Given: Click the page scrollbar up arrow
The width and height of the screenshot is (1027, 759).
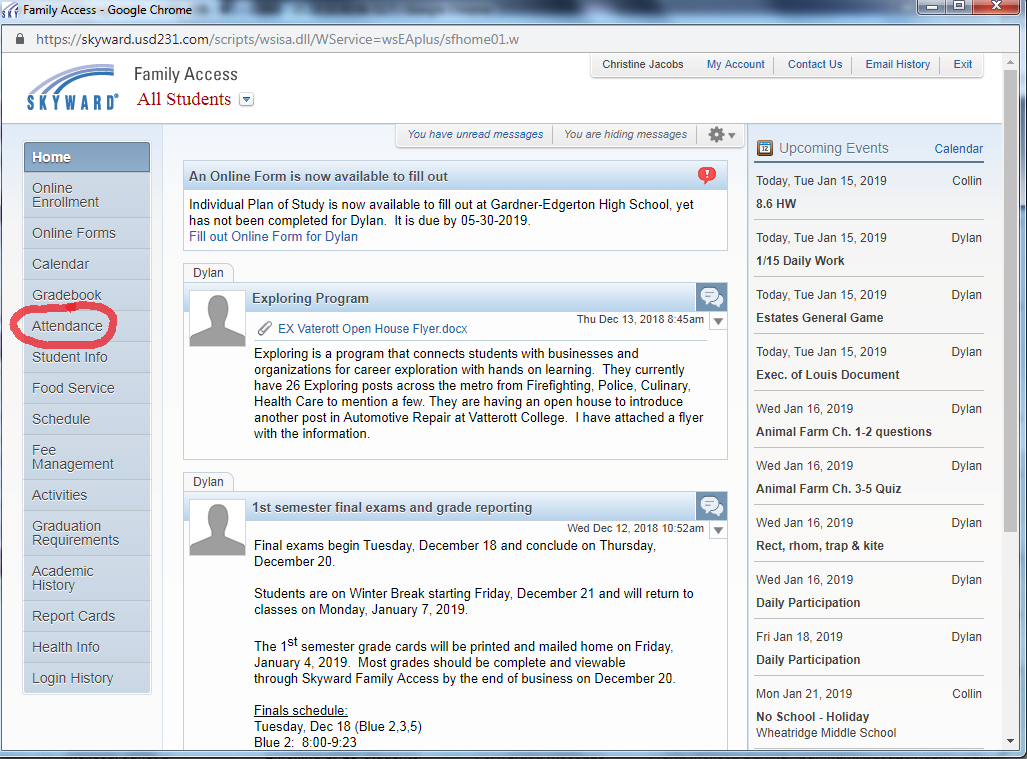Looking at the screenshot, I should (x=1010, y=62).
